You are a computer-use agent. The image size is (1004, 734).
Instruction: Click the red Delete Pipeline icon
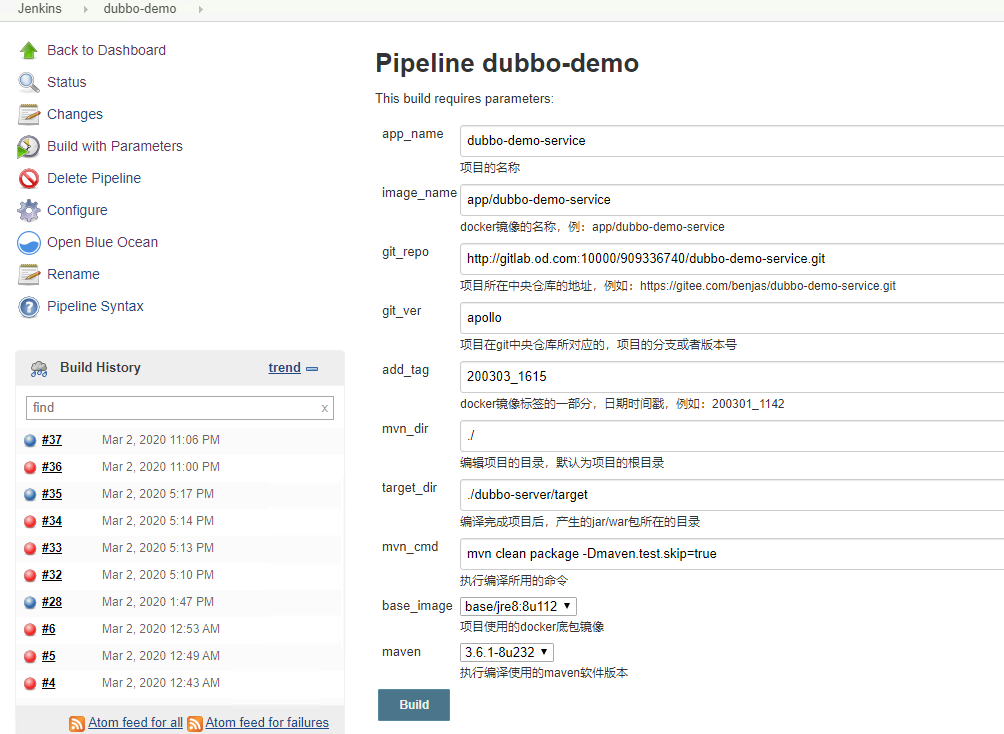click(x=29, y=178)
